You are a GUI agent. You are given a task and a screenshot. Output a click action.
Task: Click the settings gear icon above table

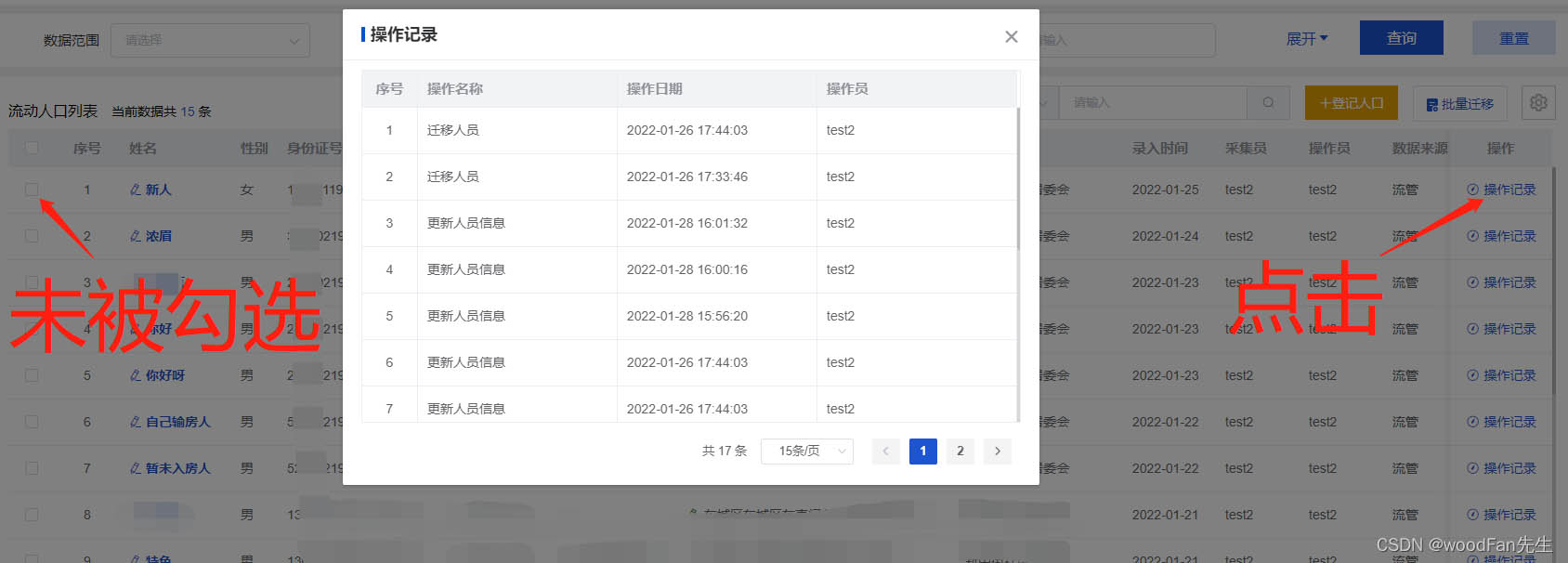click(x=1538, y=103)
